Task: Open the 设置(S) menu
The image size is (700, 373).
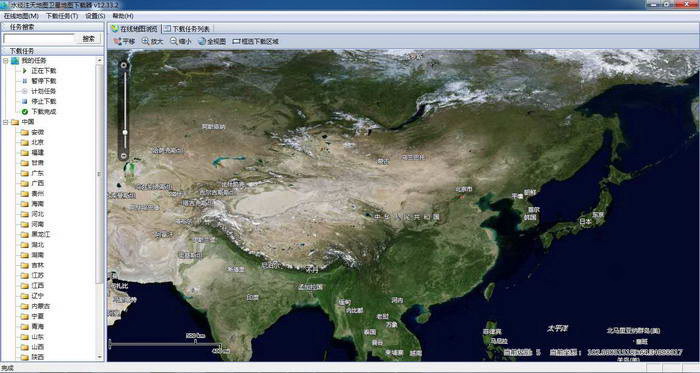Action: [x=95, y=16]
